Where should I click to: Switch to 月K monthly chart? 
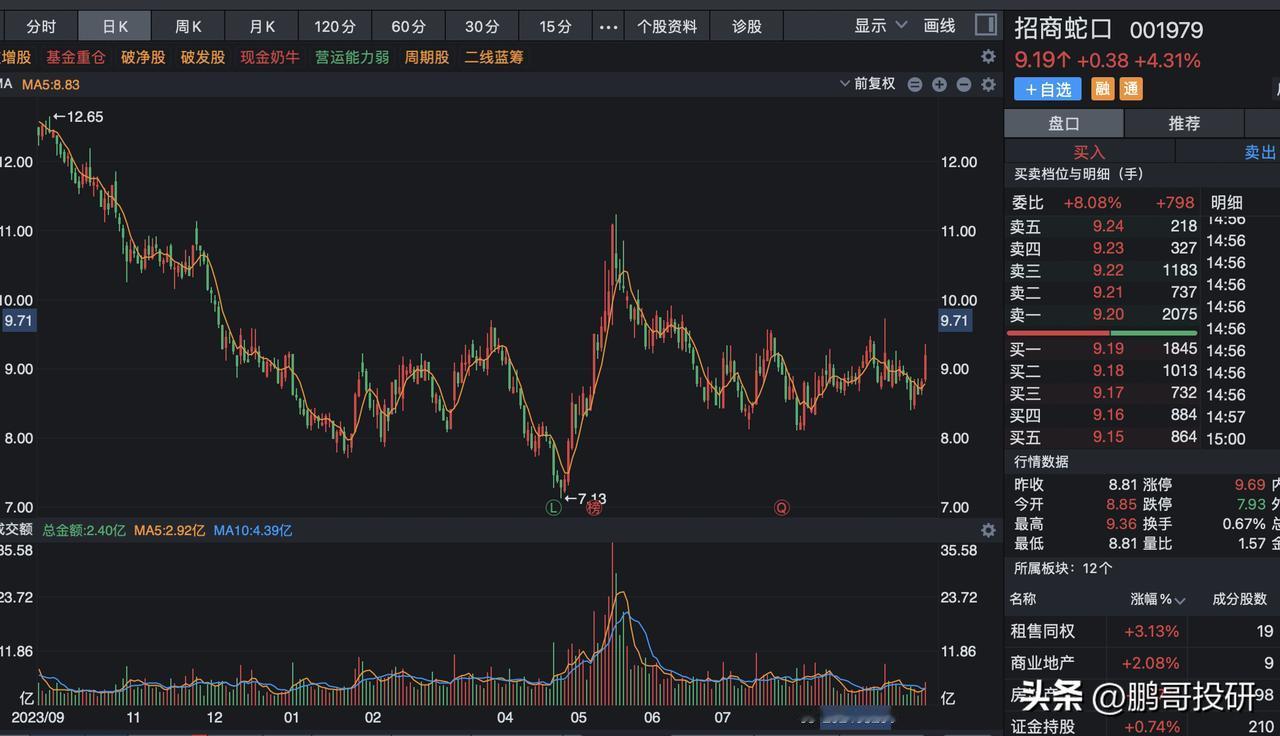[x=262, y=26]
